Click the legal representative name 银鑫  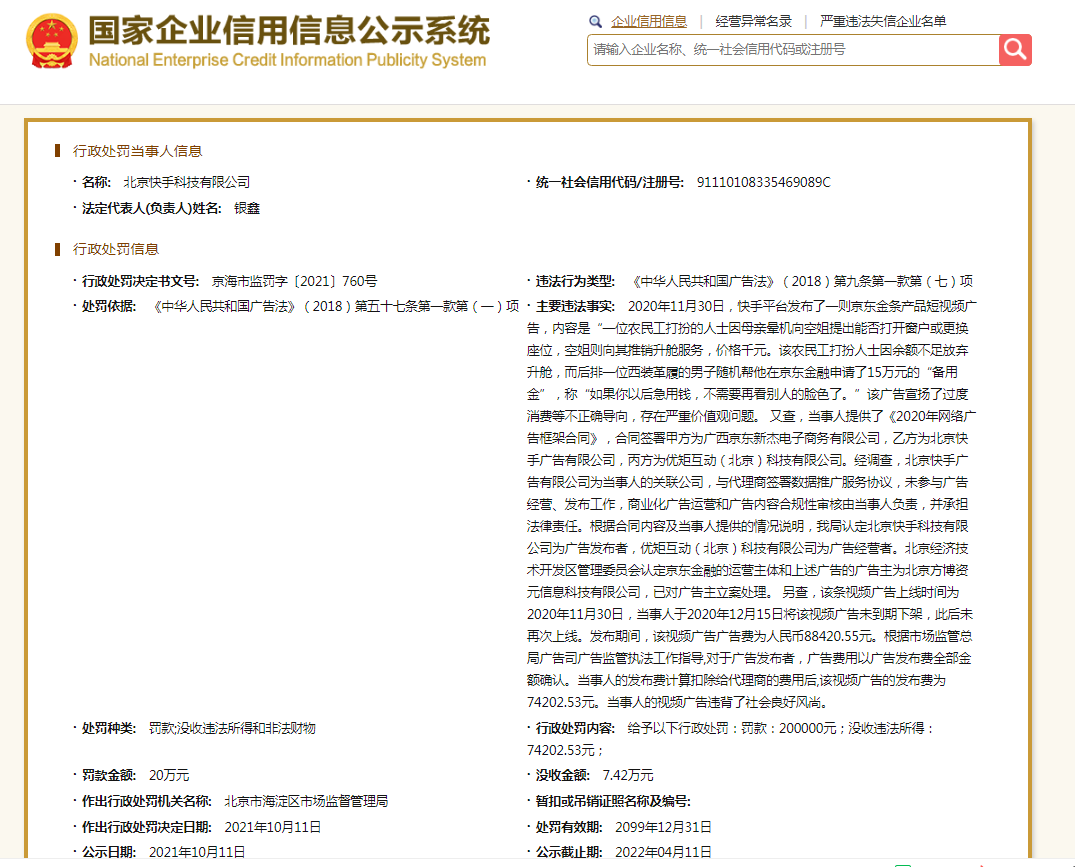[x=247, y=208]
